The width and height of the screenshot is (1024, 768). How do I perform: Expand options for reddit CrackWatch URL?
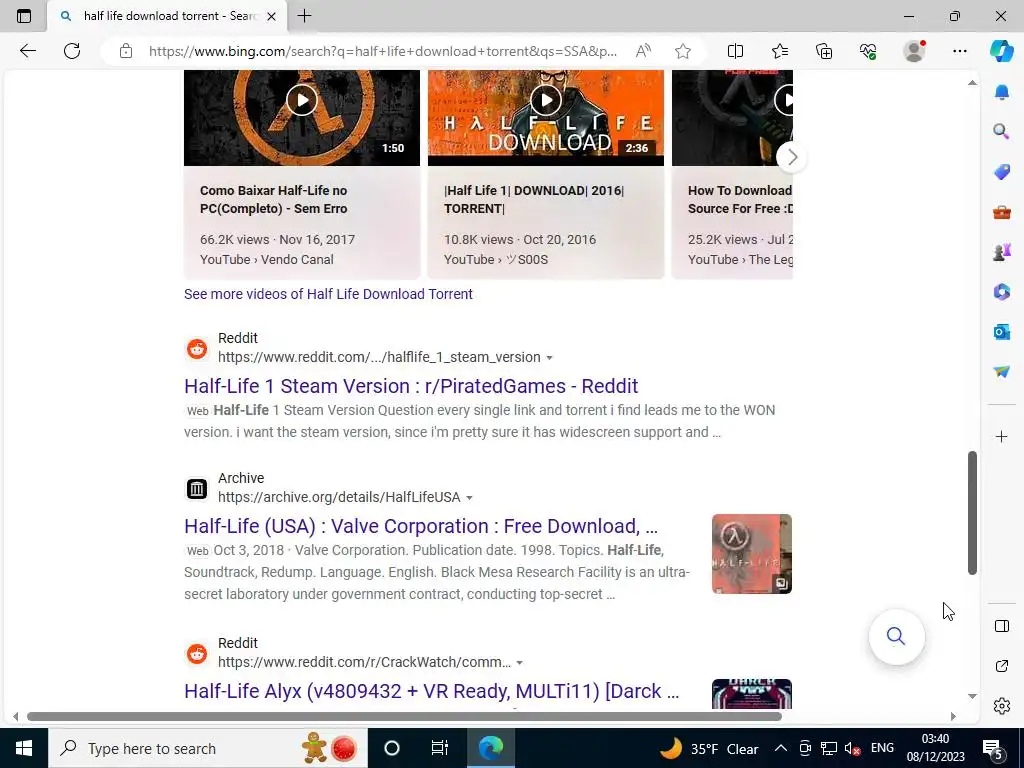click(519, 663)
